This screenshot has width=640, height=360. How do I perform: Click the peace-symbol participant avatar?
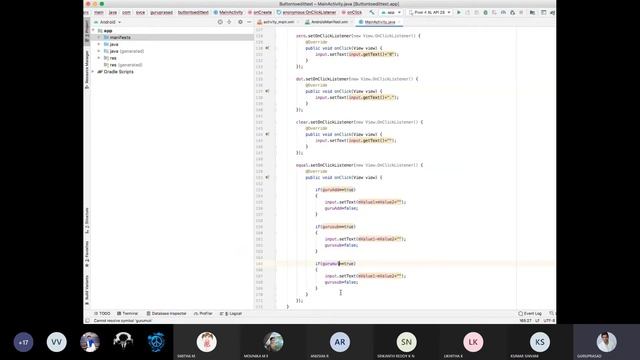pos(156,342)
